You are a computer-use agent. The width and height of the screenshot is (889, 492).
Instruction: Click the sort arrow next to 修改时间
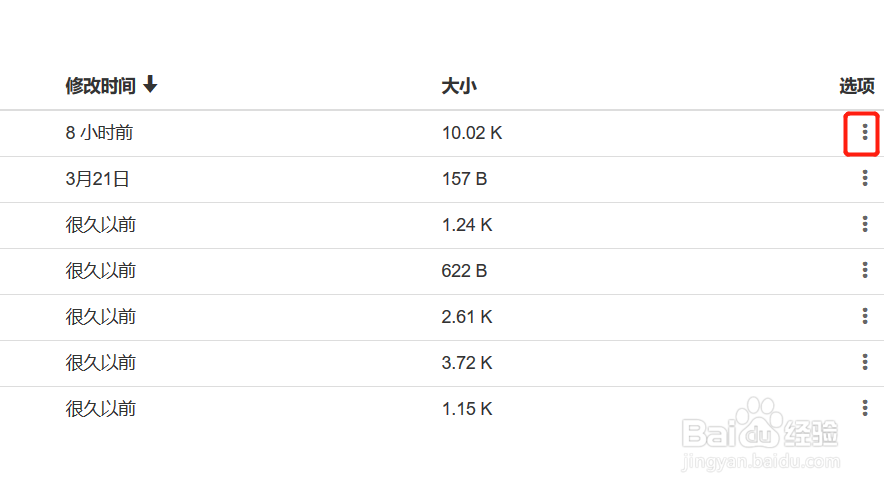point(150,84)
